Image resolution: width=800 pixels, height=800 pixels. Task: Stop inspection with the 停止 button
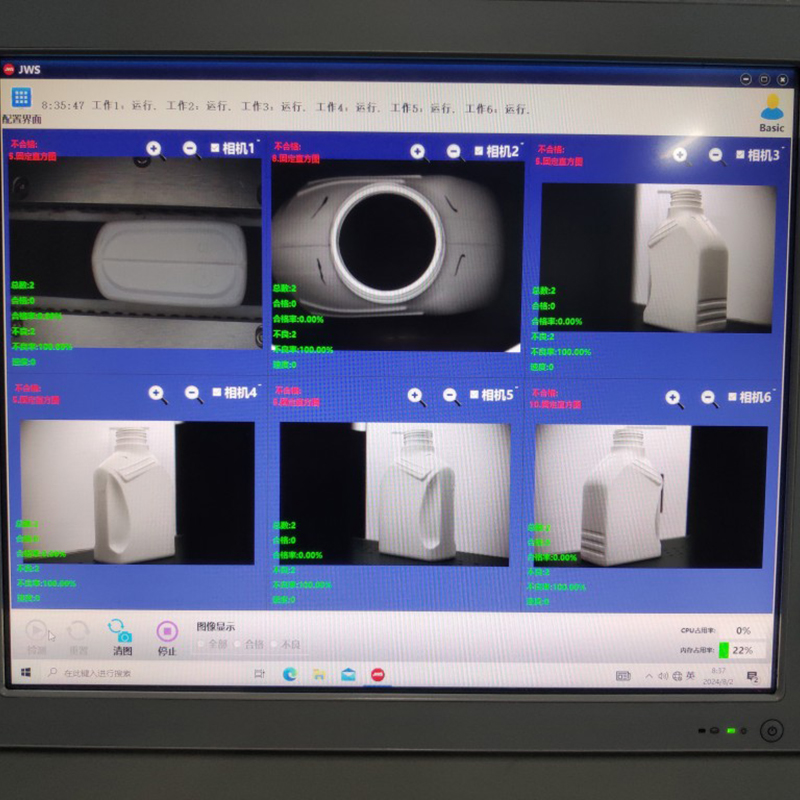[167, 638]
